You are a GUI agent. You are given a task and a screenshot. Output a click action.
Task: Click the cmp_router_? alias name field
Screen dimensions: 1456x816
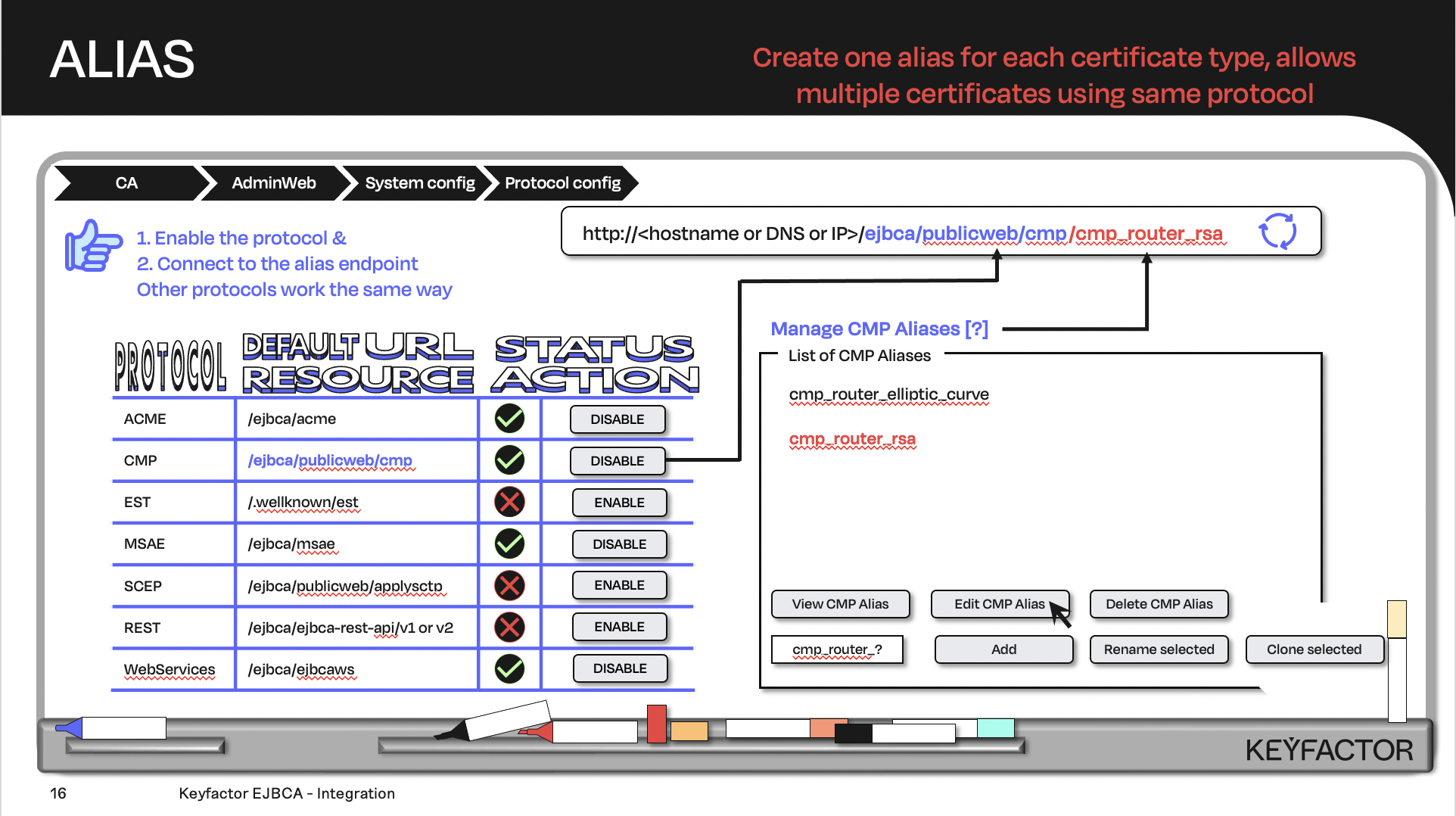pyautogui.click(x=837, y=649)
